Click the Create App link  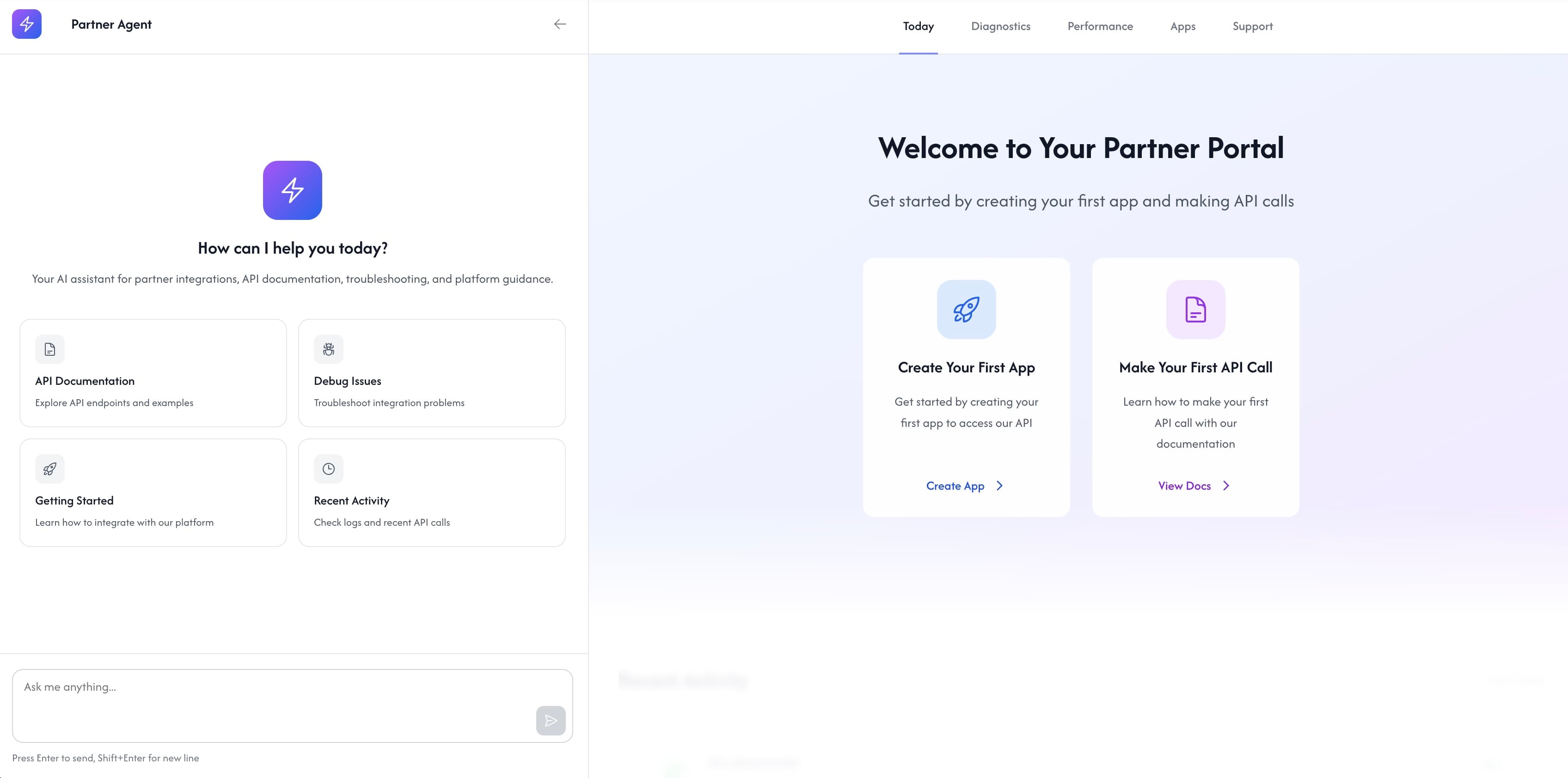(955, 486)
